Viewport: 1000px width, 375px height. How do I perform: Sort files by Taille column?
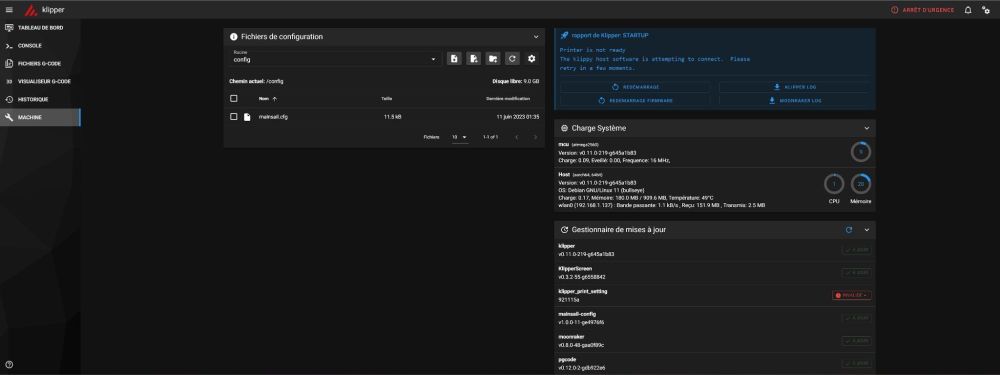click(x=386, y=99)
